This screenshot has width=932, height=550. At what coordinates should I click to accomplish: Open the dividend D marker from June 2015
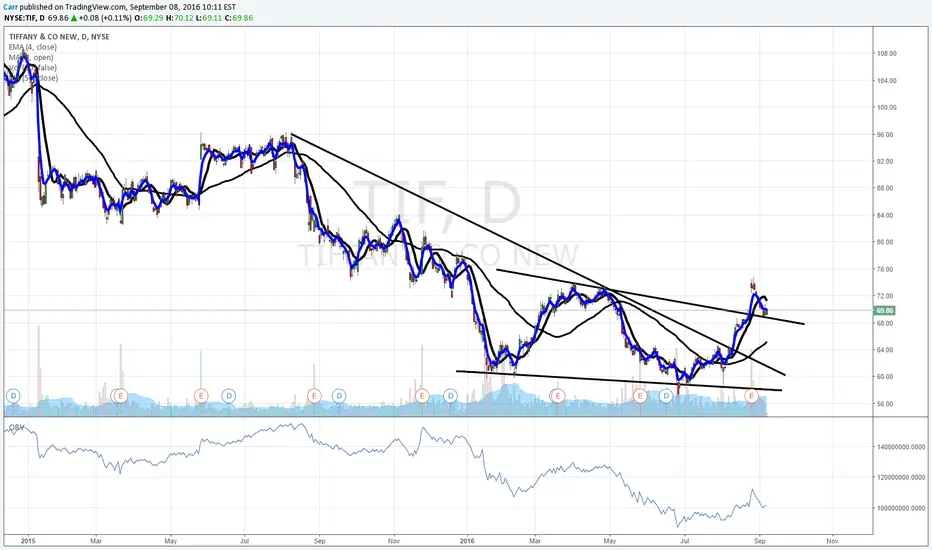[229, 395]
